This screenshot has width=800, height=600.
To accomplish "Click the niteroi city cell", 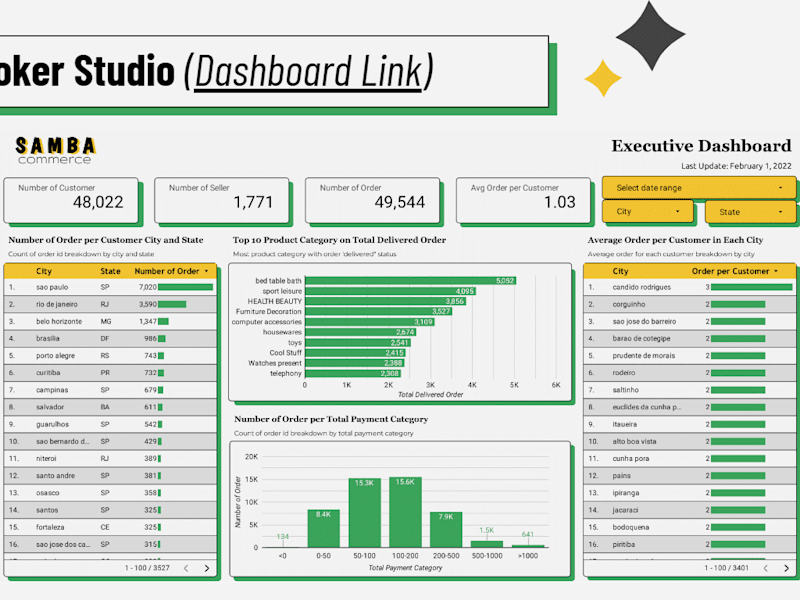I will point(46,458).
